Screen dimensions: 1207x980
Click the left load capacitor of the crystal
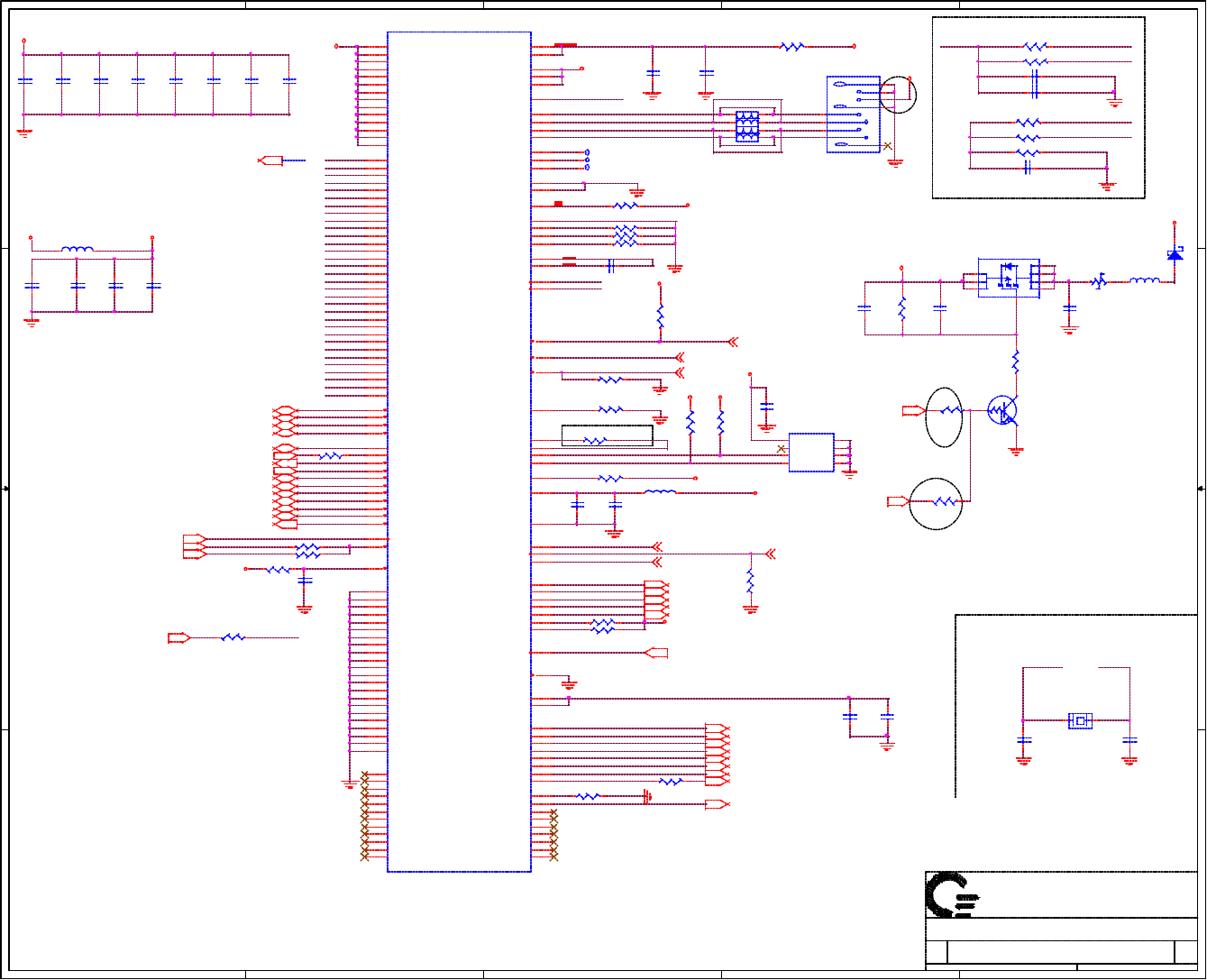1023,740
